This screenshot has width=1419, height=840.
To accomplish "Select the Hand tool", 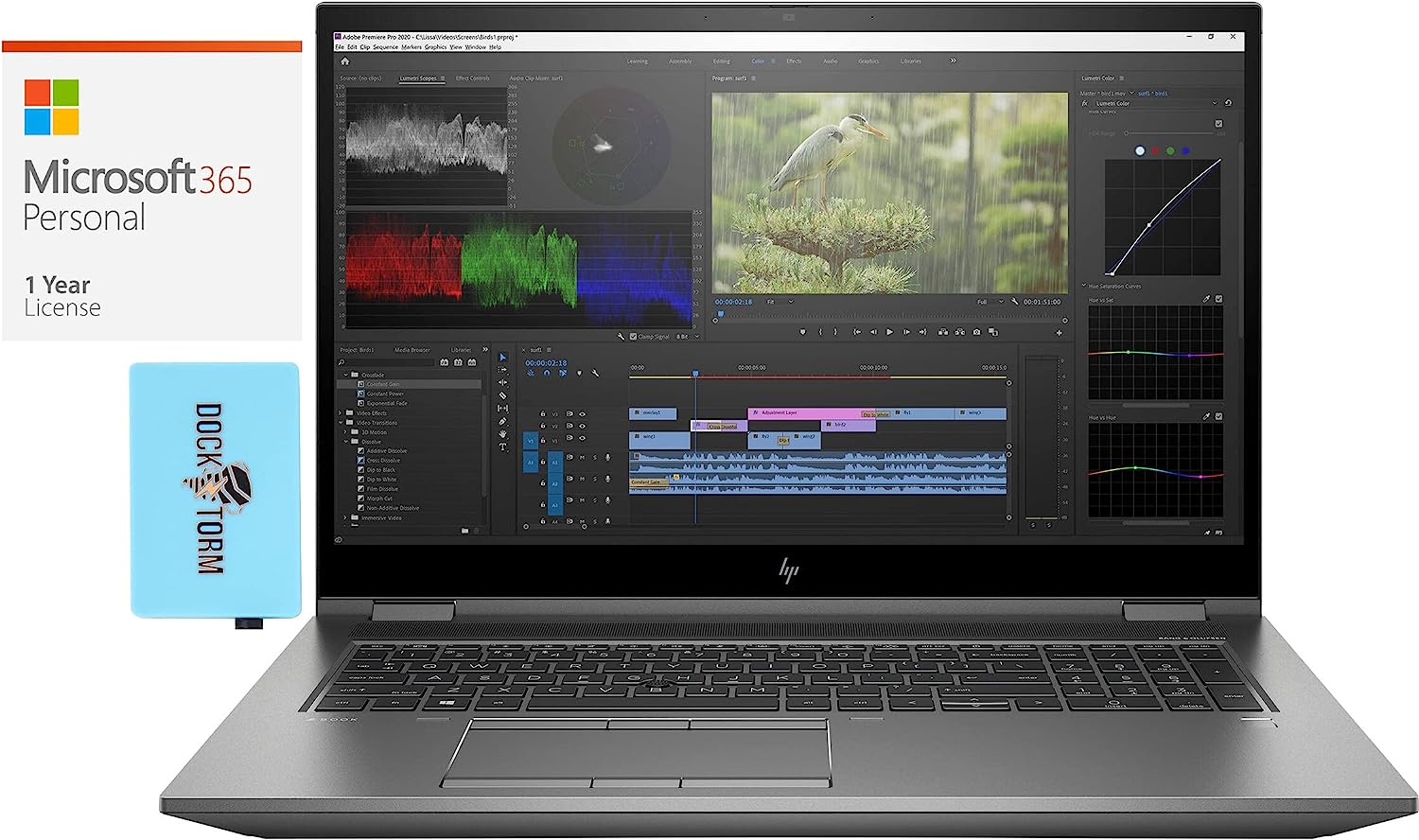I will [x=502, y=435].
